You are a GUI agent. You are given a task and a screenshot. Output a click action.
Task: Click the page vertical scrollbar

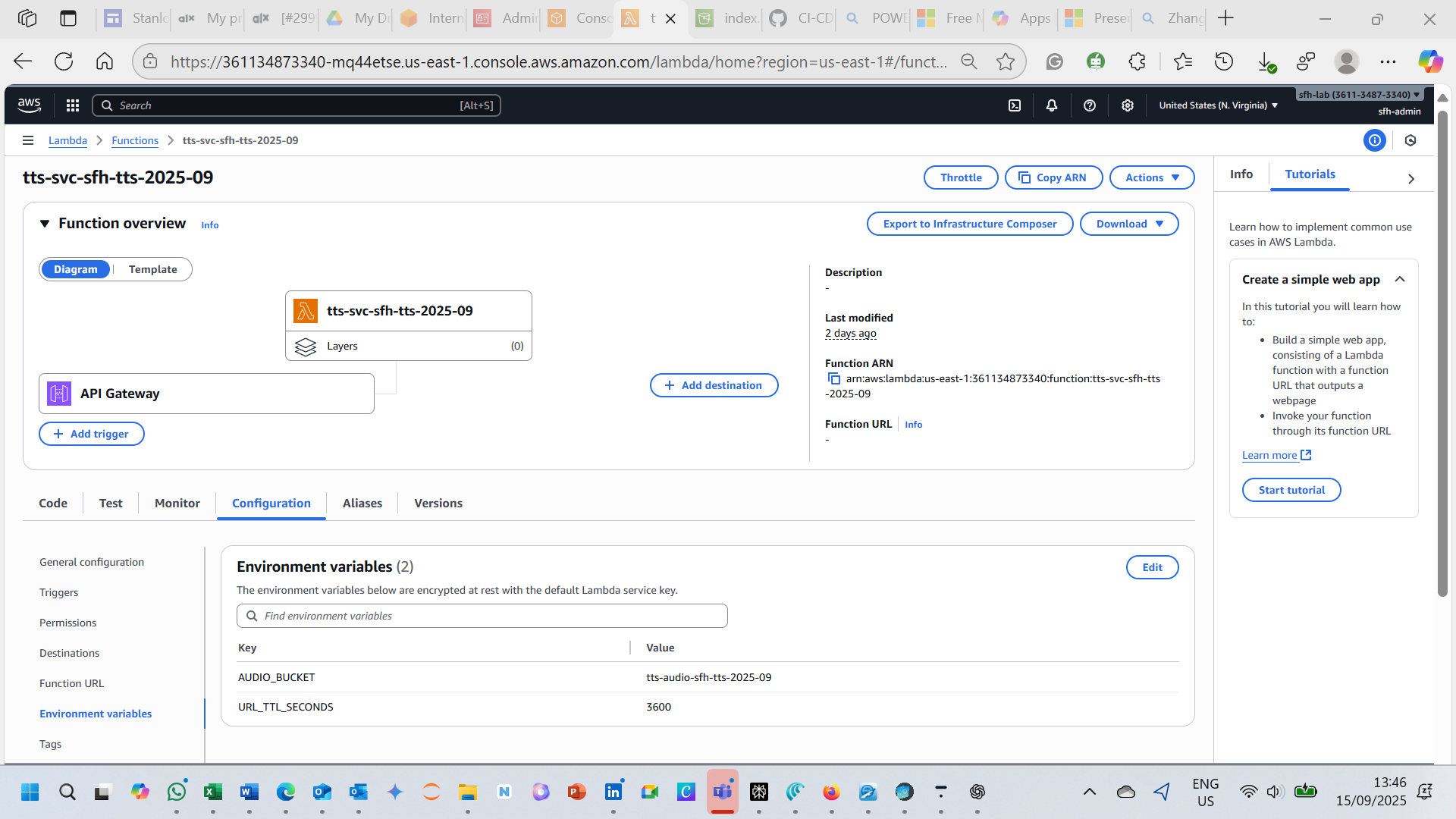coord(1442,353)
